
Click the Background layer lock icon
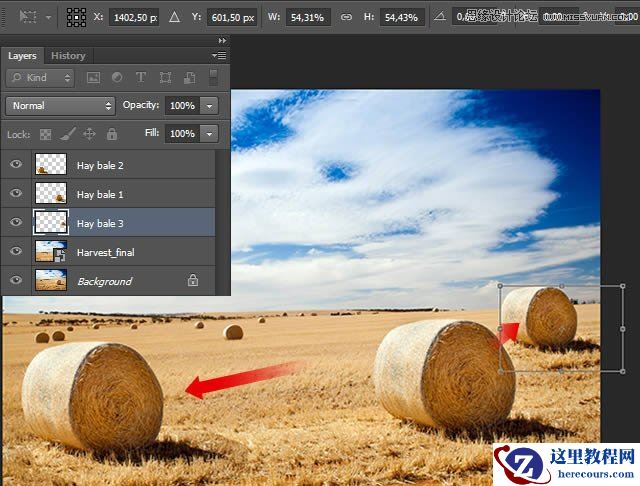[x=193, y=280]
